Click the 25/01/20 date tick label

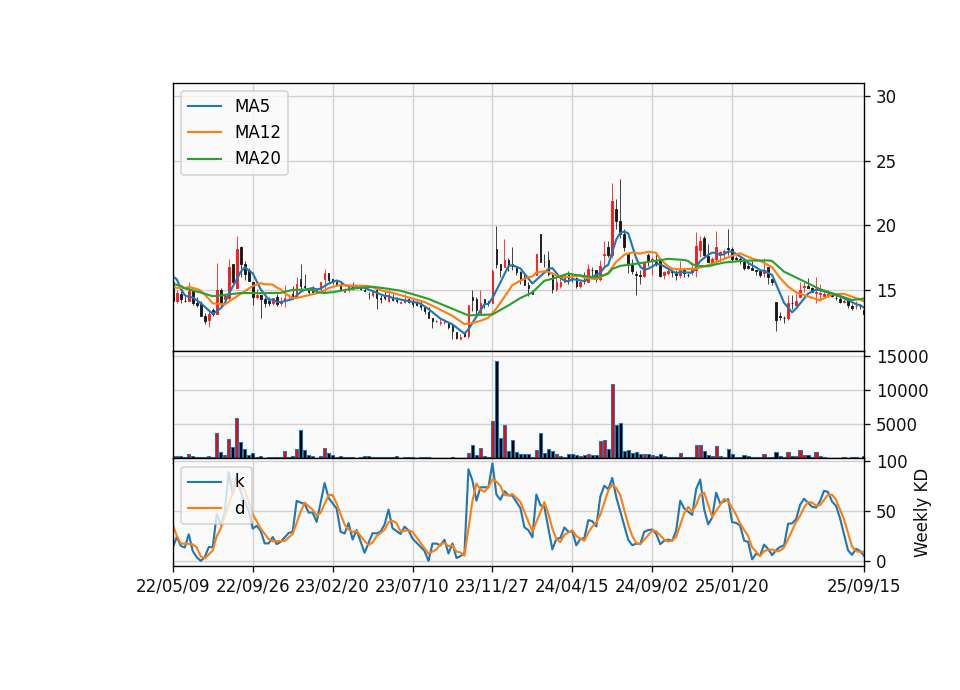732,586
